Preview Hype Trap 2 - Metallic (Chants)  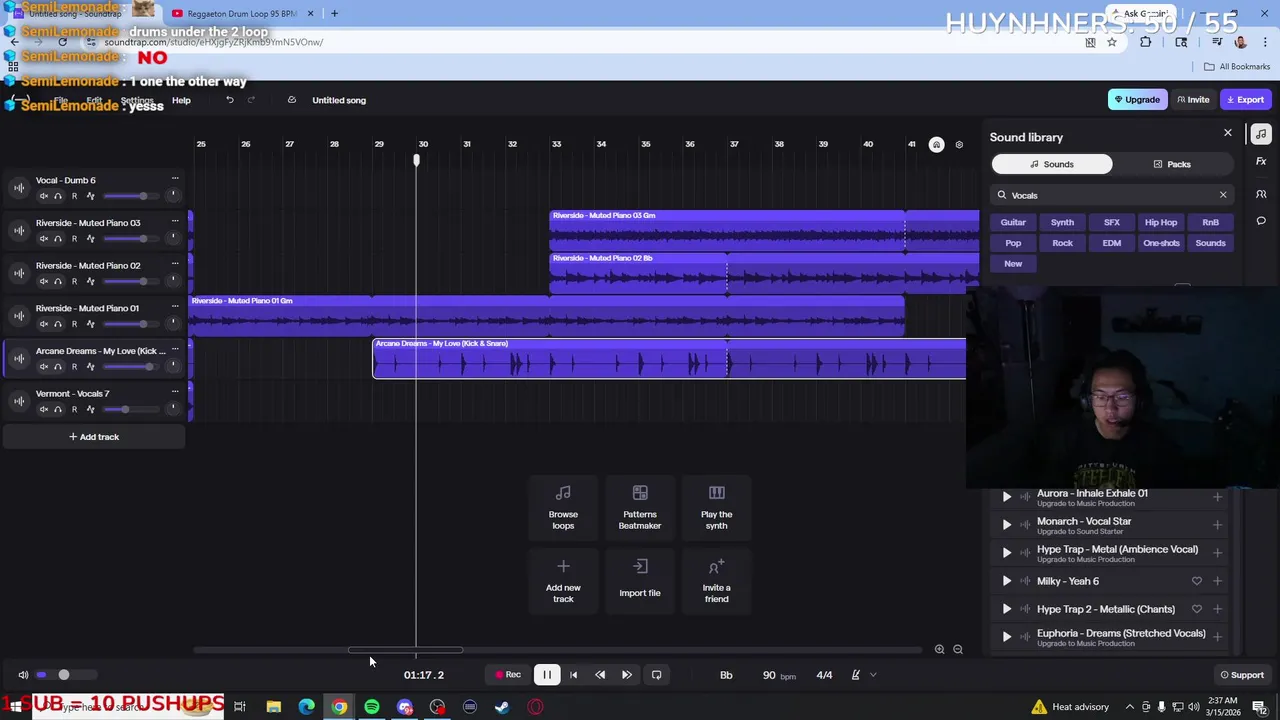coord(1007,609)
